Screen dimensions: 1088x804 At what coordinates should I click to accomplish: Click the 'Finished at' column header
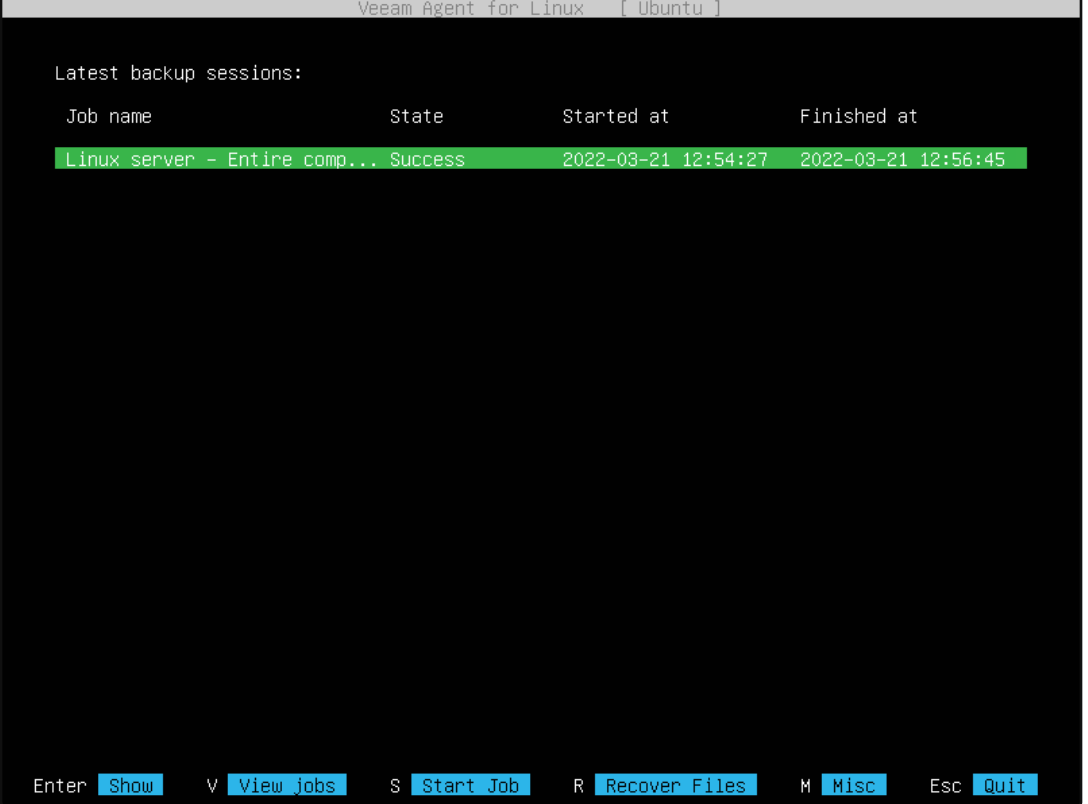pyautogui.click(x=858, y=117)
